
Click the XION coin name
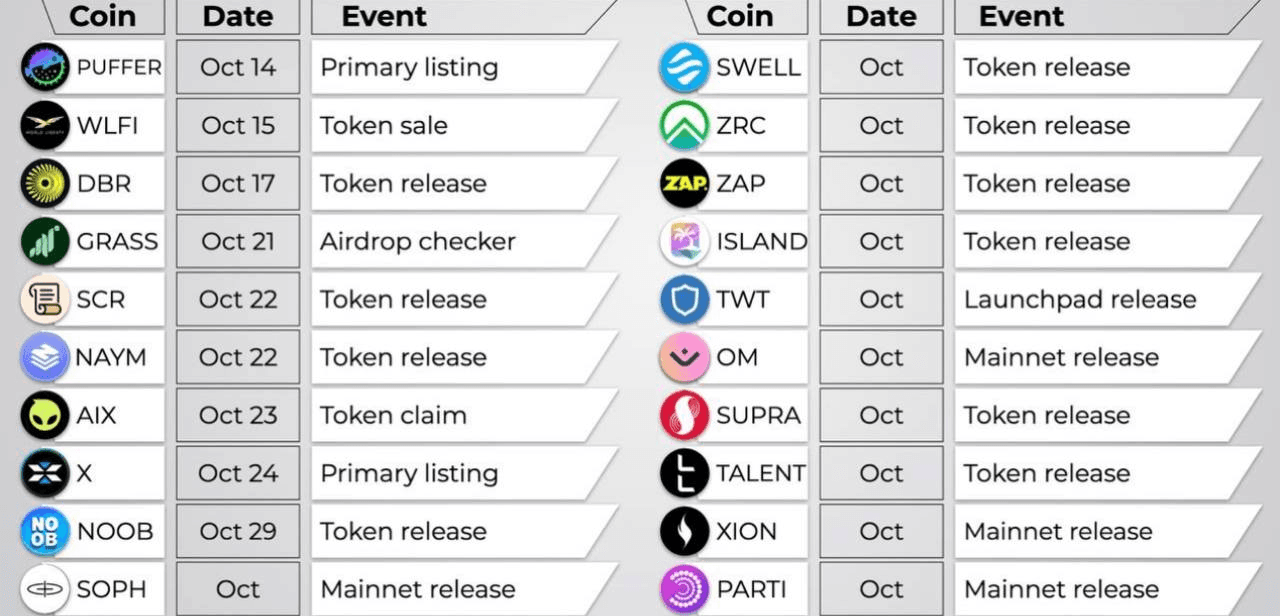[747, 531]
